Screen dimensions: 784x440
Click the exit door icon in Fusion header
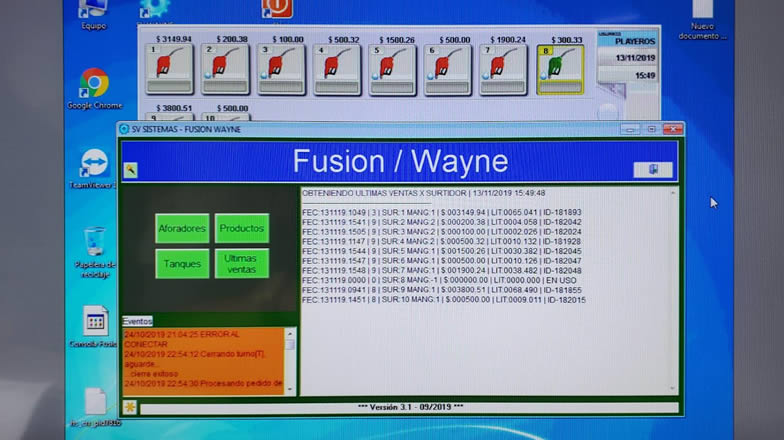point(652,169)
